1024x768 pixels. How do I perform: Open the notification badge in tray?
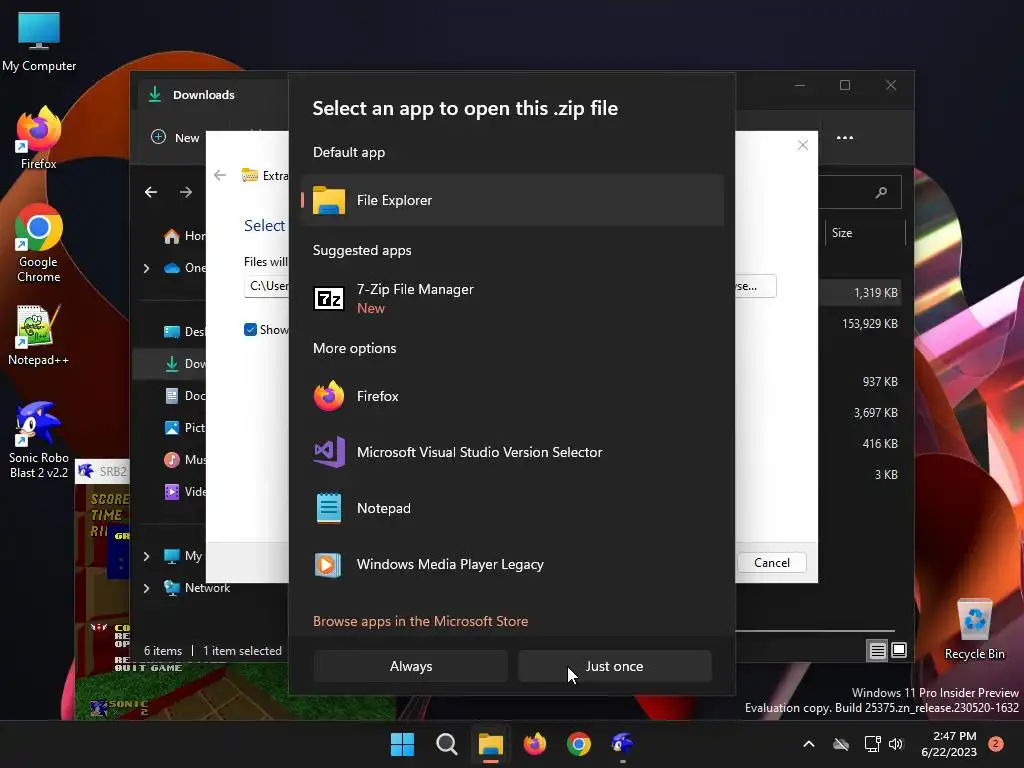tap(996, 744)
